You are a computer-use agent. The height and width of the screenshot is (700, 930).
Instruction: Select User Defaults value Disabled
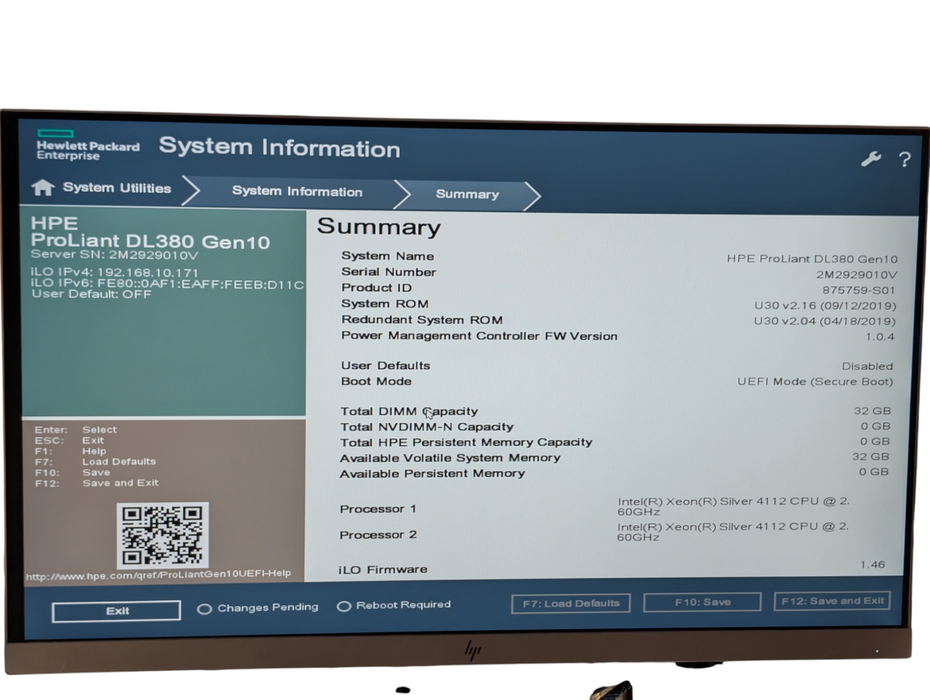[867, 366]
